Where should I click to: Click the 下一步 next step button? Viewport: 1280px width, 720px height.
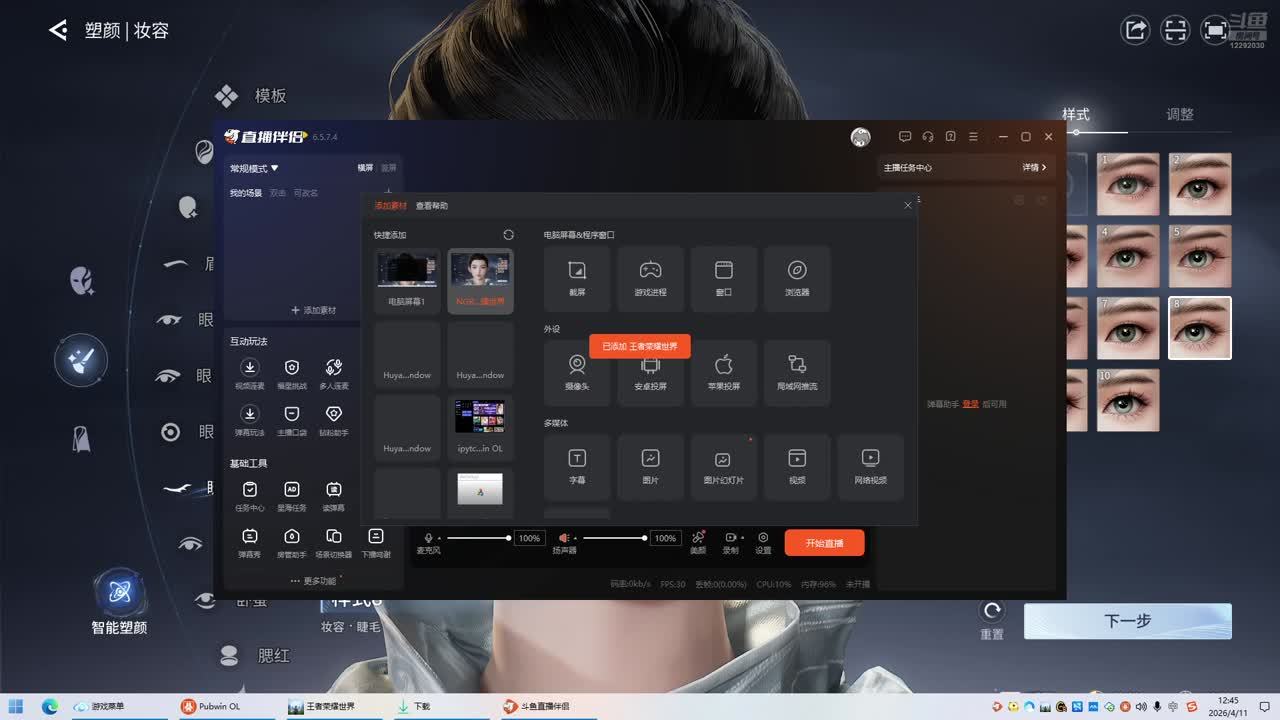[x=1127, y=621]
